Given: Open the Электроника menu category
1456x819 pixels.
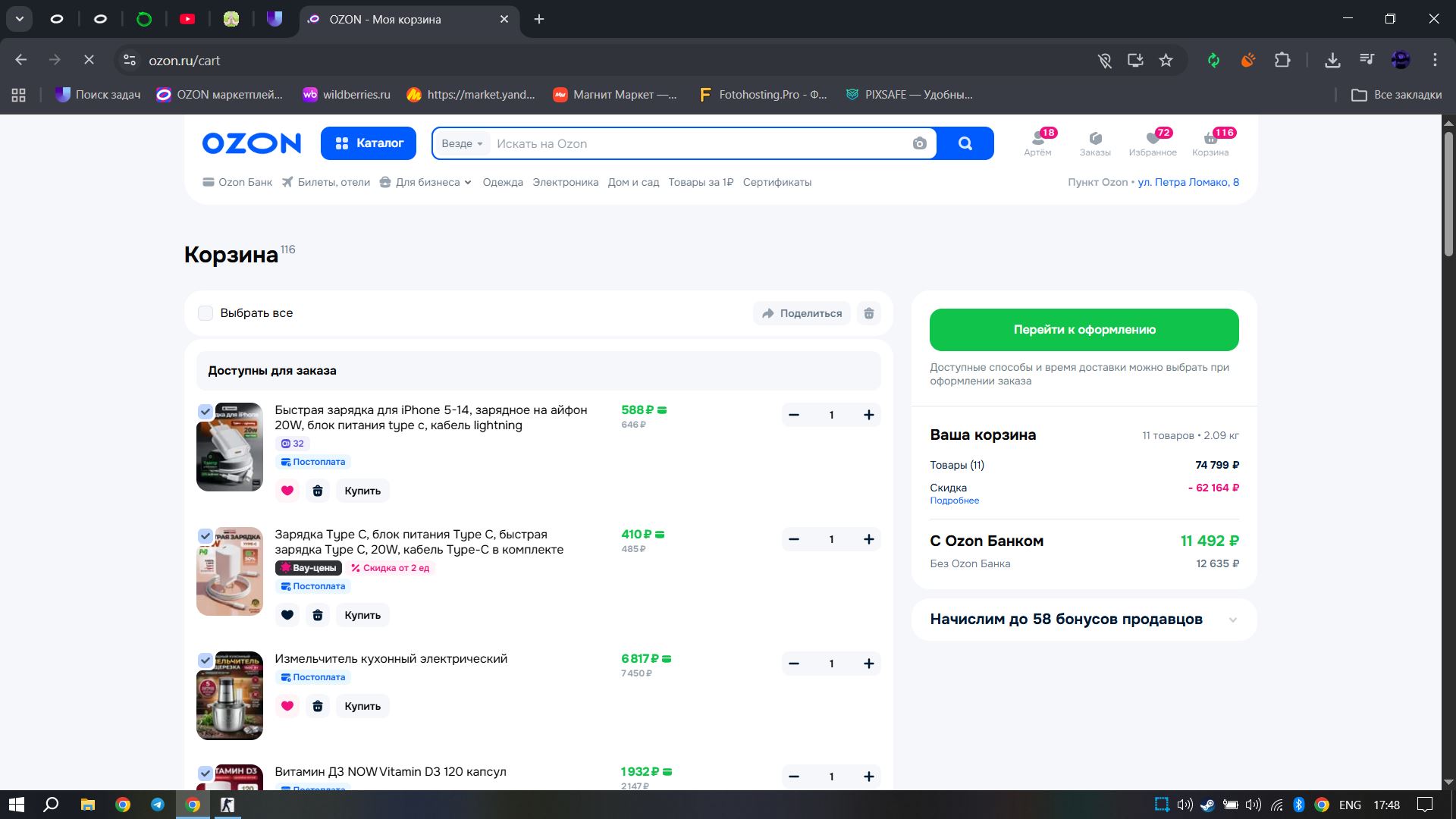Looking at the screenshot, I should pos(565,182).
